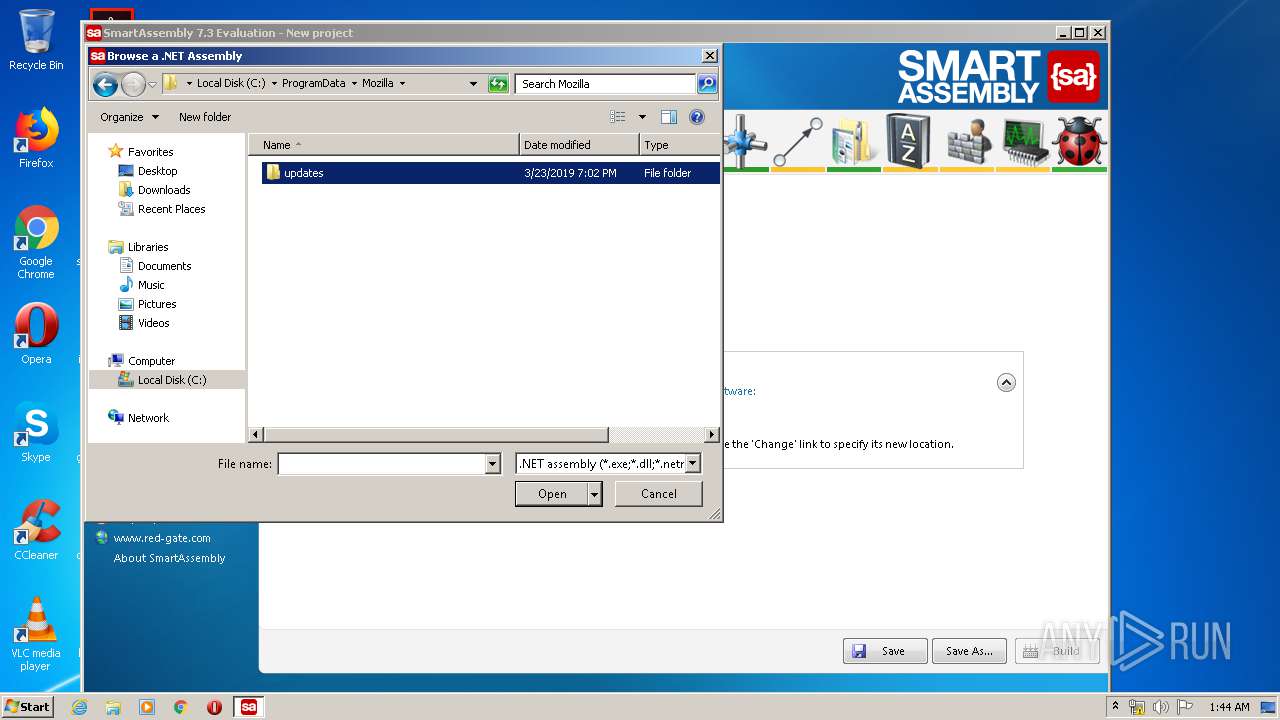
Task: Select Videos library
Action: click(x=153, y=323)
